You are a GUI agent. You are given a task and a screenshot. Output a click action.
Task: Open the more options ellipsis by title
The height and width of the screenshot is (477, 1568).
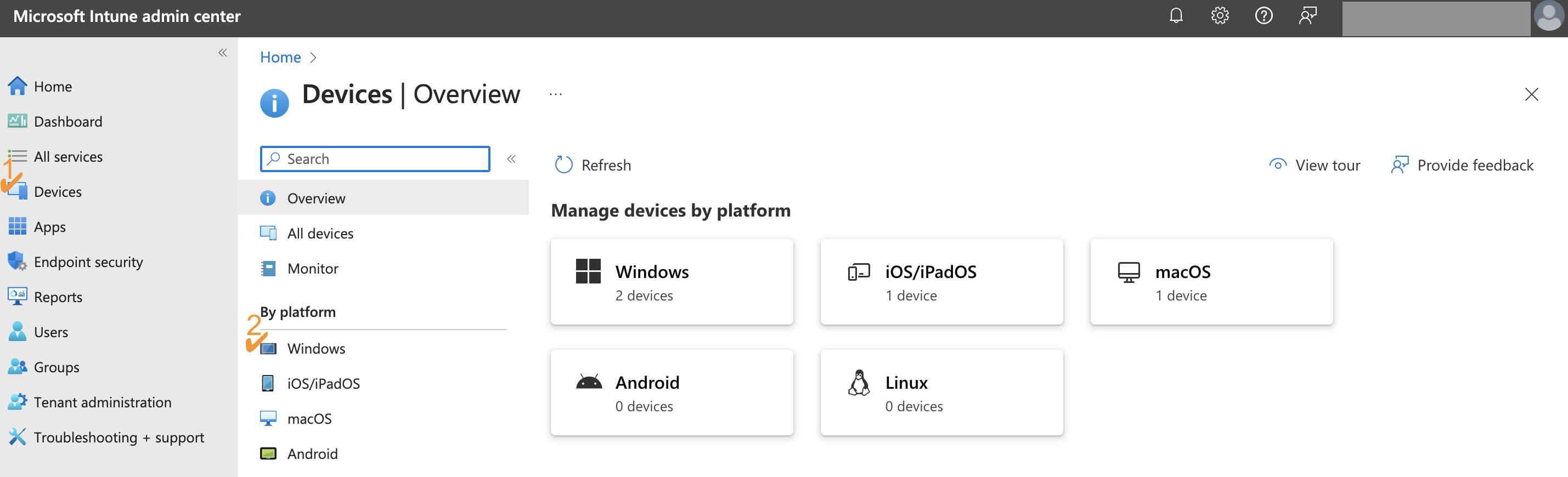556,94
